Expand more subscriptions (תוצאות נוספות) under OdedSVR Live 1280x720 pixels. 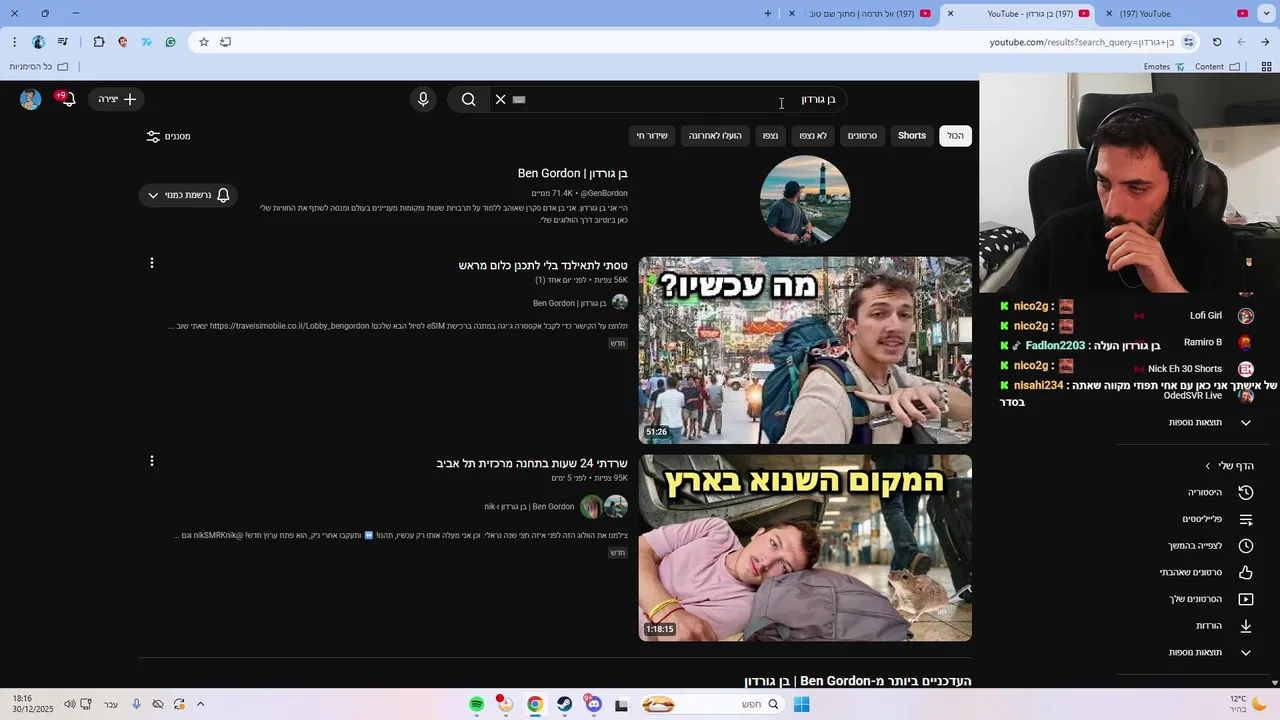(x=1210, y=423)
